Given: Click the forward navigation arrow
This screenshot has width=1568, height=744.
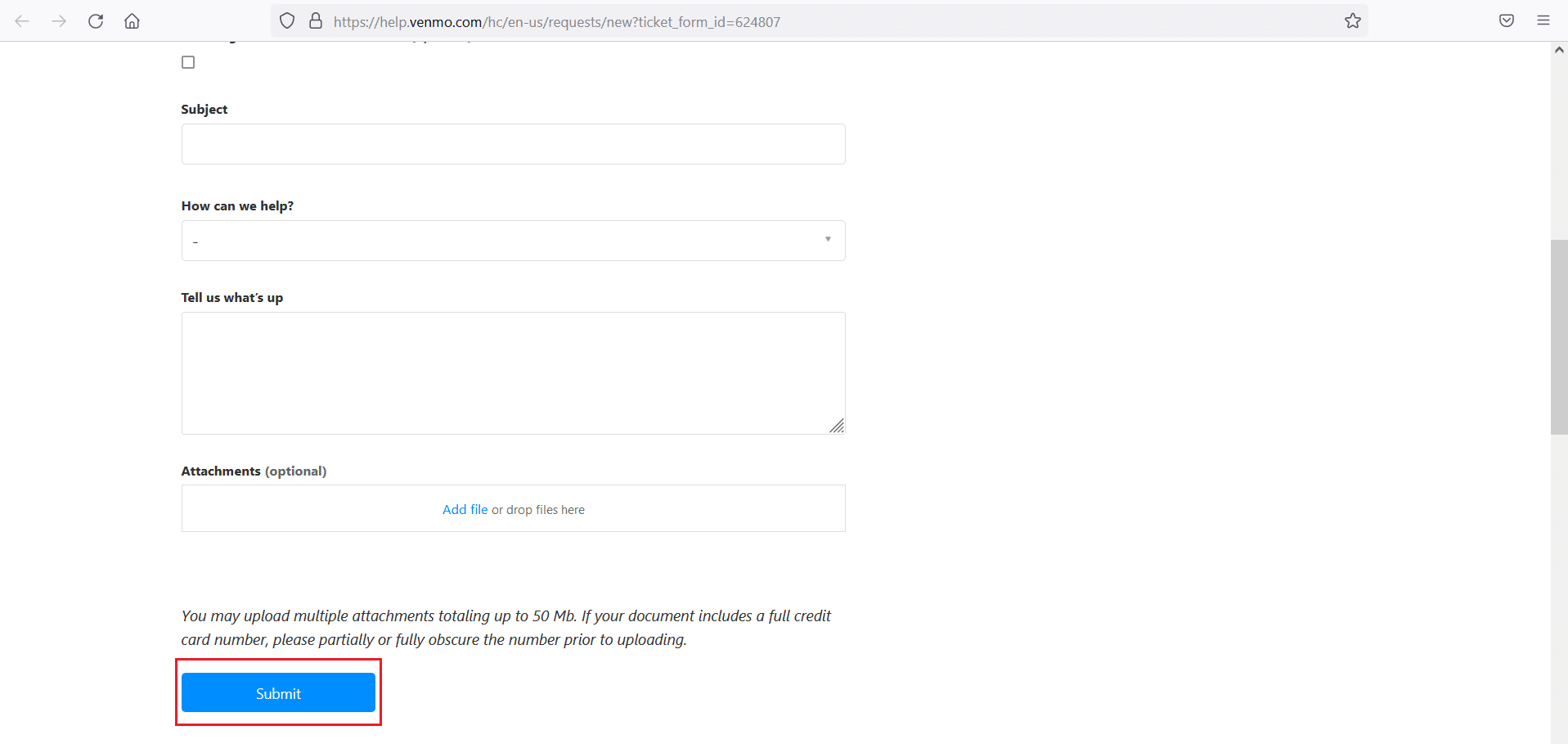Looking at the screenshot, I should click(x=59, y=21).
